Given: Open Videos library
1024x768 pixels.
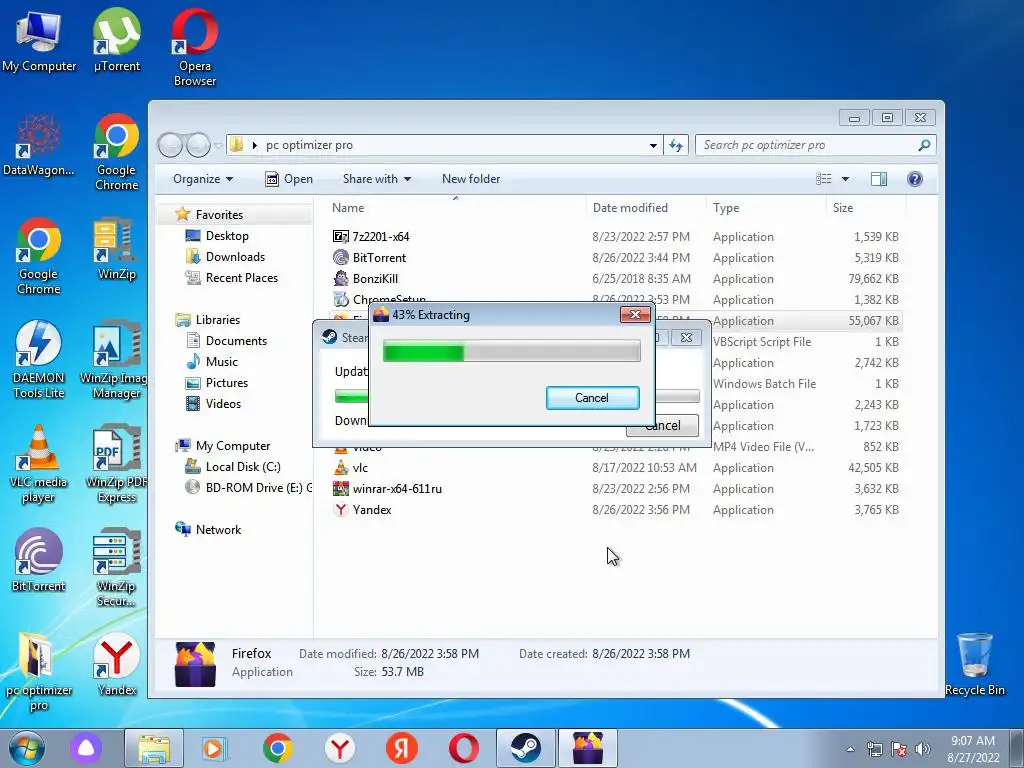Looking at the screenshot, I should tap(223, 404).
